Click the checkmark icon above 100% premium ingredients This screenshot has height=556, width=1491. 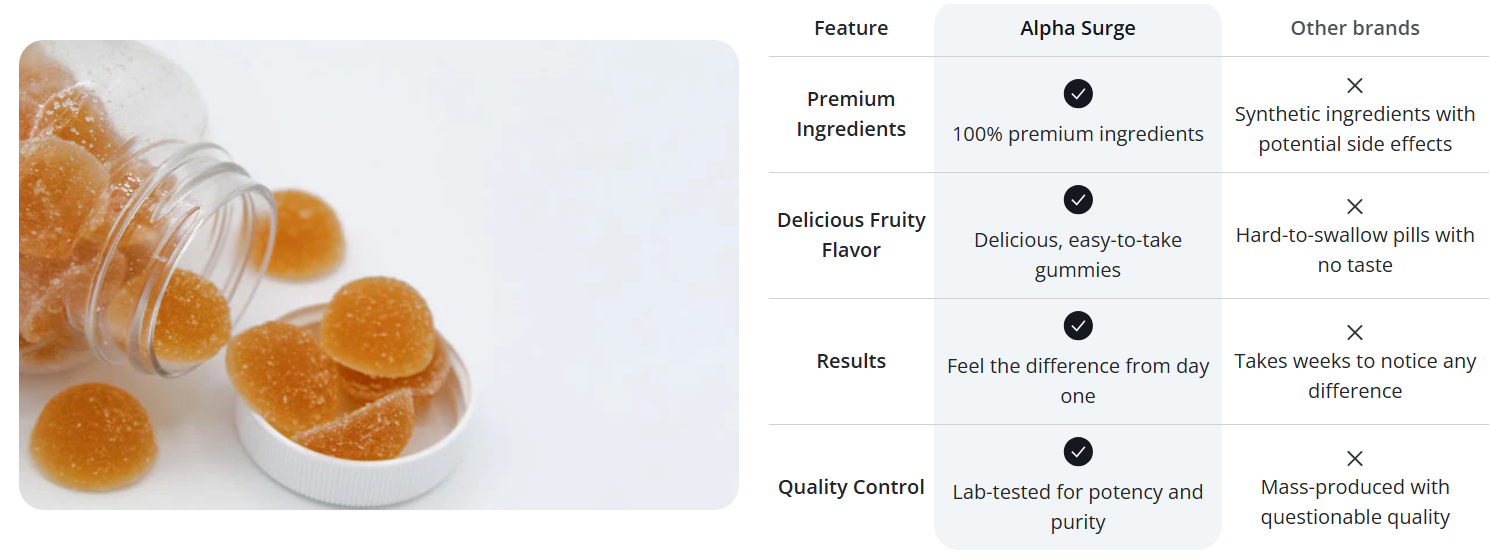pos(1078,94)
